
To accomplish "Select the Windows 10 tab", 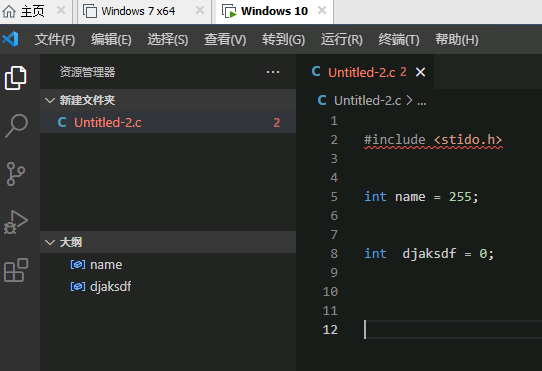I will (x=274, y=11).
